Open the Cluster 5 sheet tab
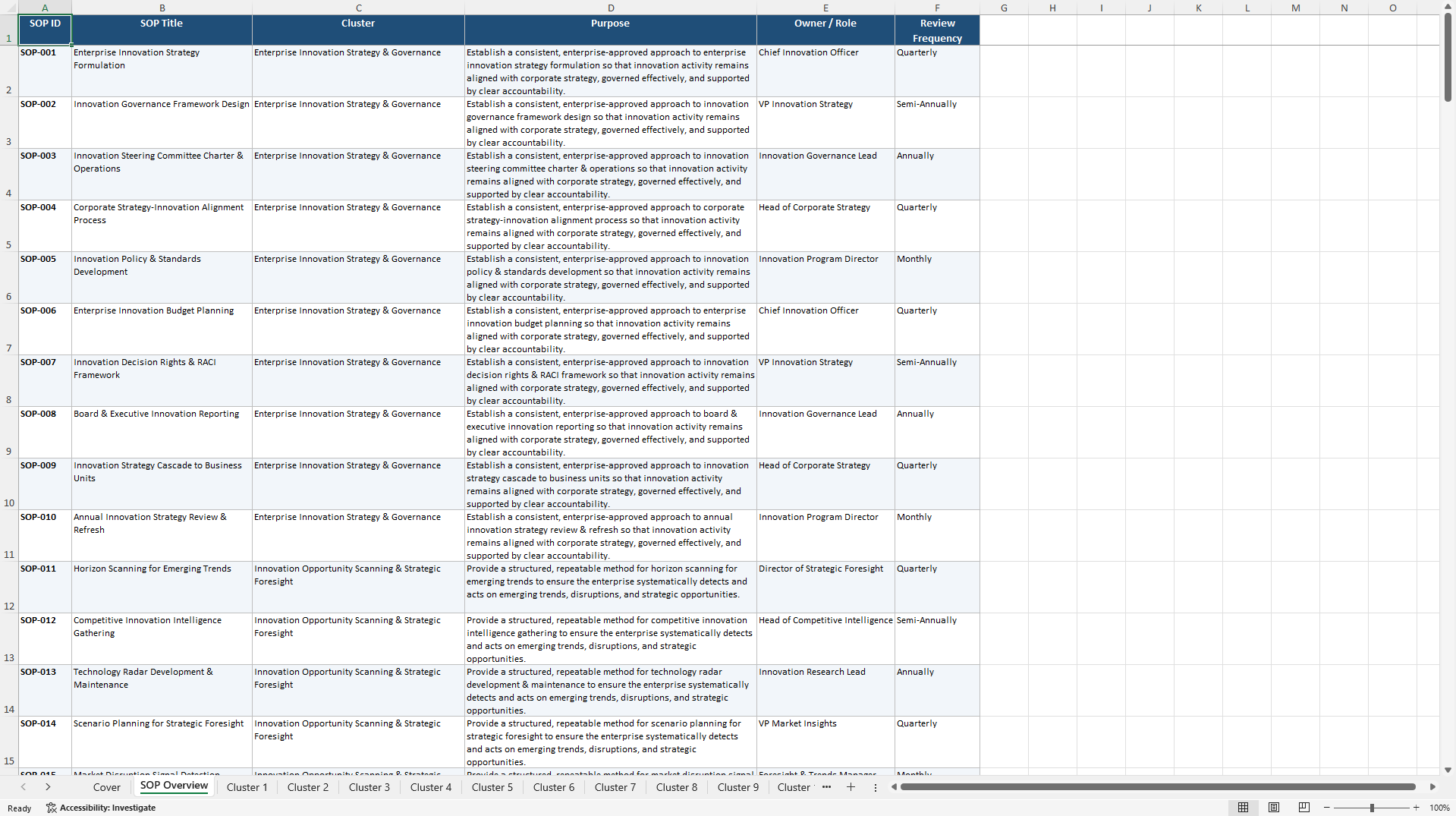Viewport: 1456px width, 816px height. pyautogui.click(x=492, y=787)
